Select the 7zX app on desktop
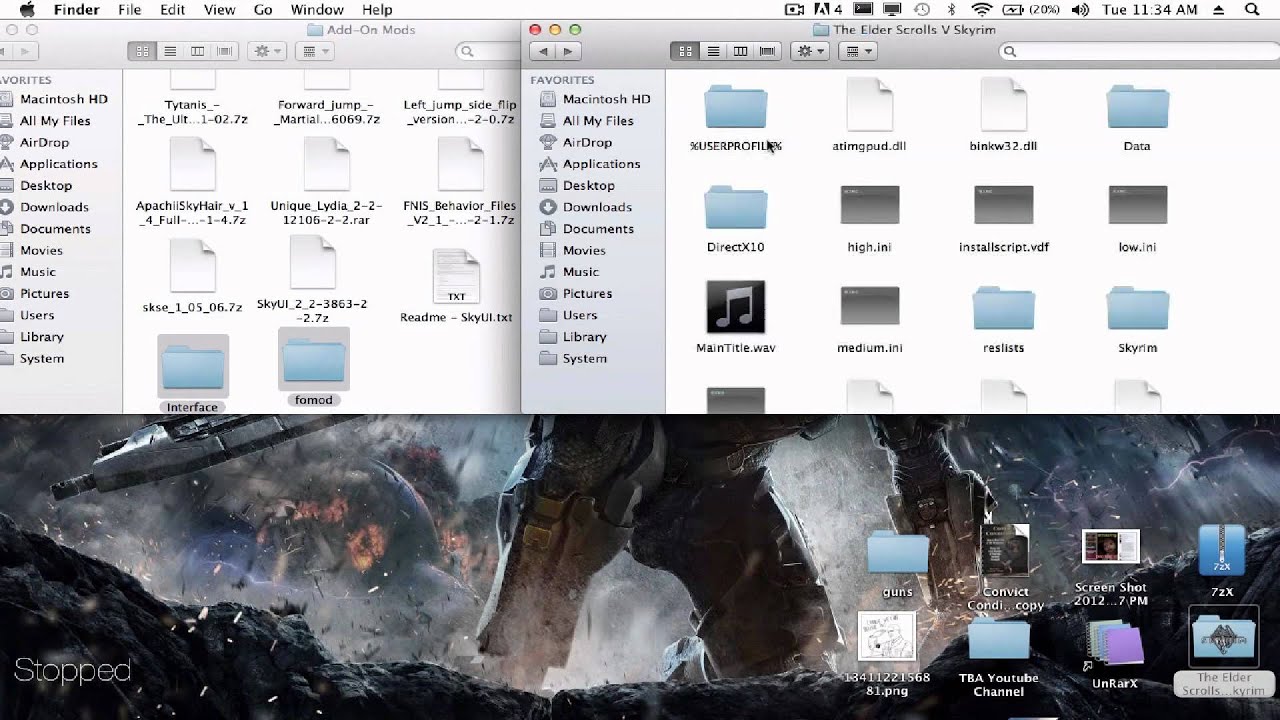Image resolution: width=1280 pixels, height=720 pixels. click(x=1221, y=552)
